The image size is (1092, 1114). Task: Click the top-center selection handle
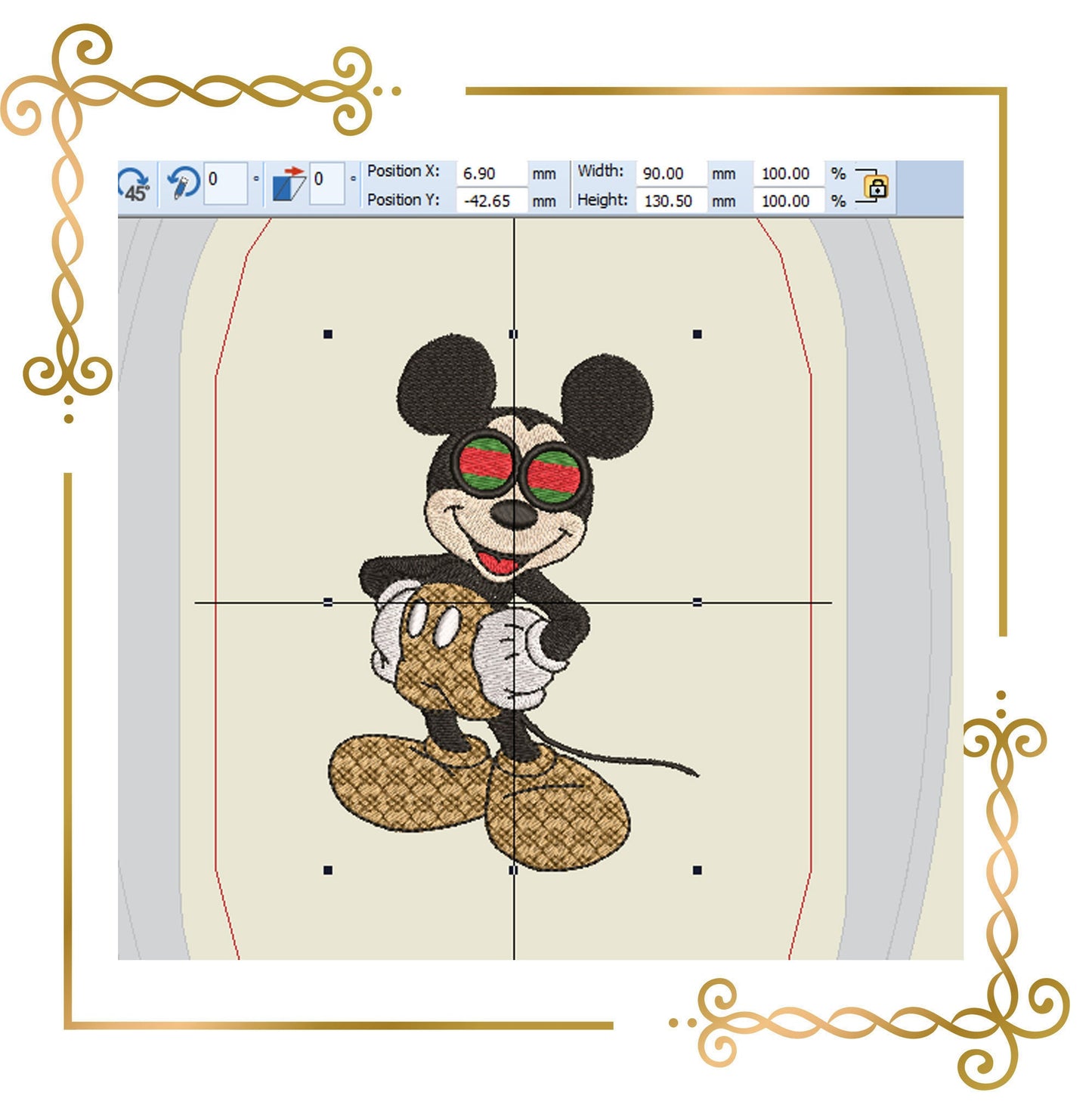513,334
